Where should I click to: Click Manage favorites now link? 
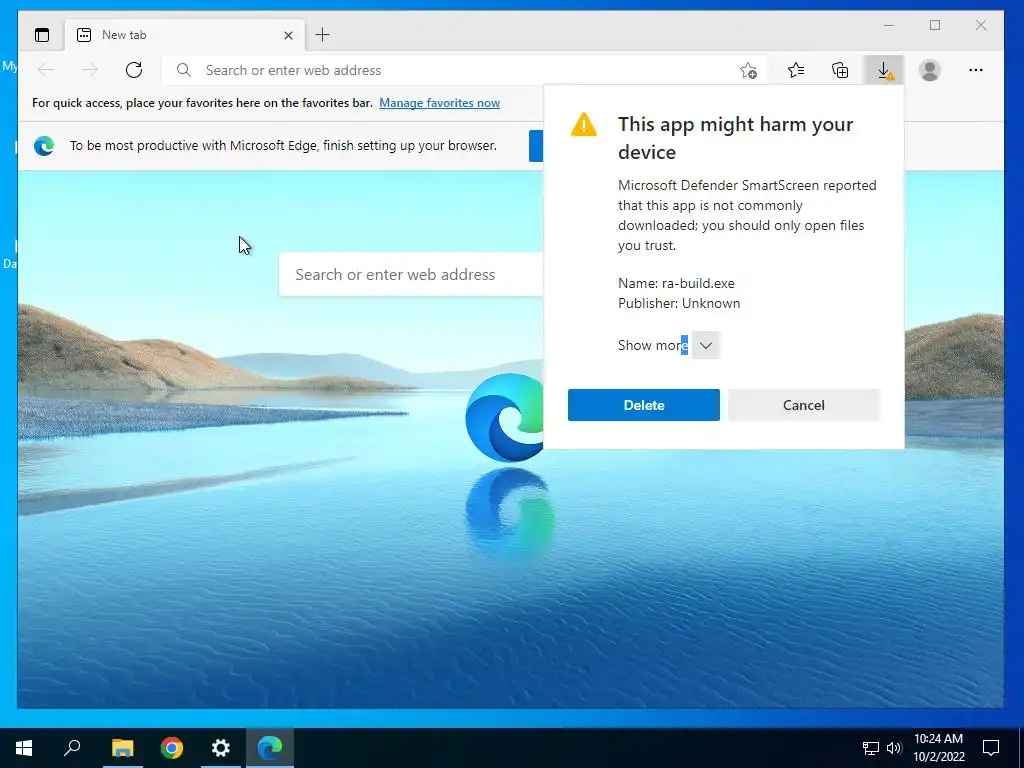(440, 103)
